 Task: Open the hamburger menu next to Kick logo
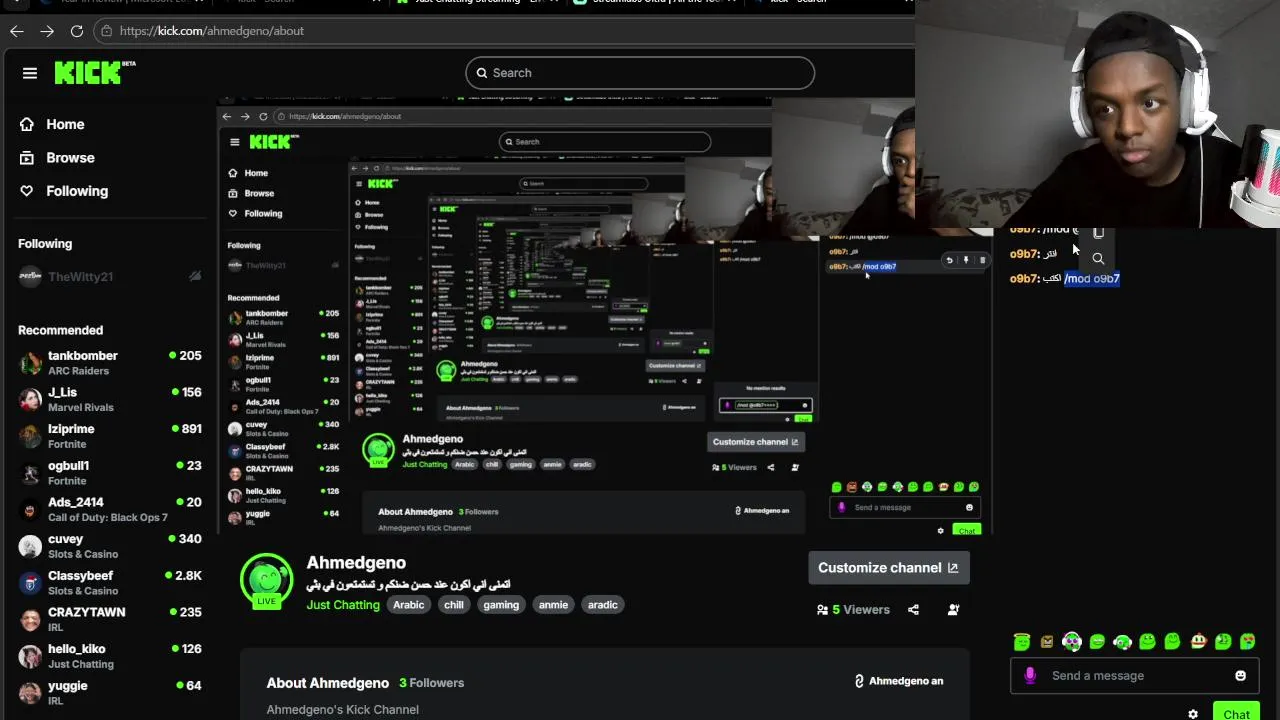30,73
